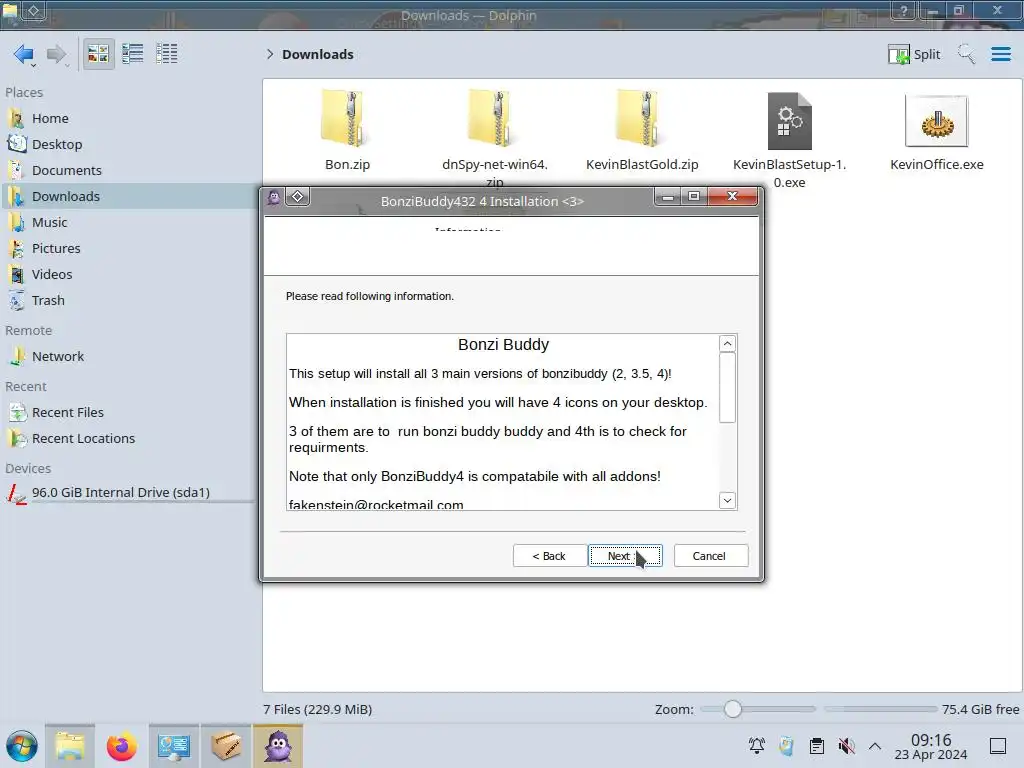1024x768 pixels.
Task: Click Next in BonziBuddy installer
Action: pos(625,556)
